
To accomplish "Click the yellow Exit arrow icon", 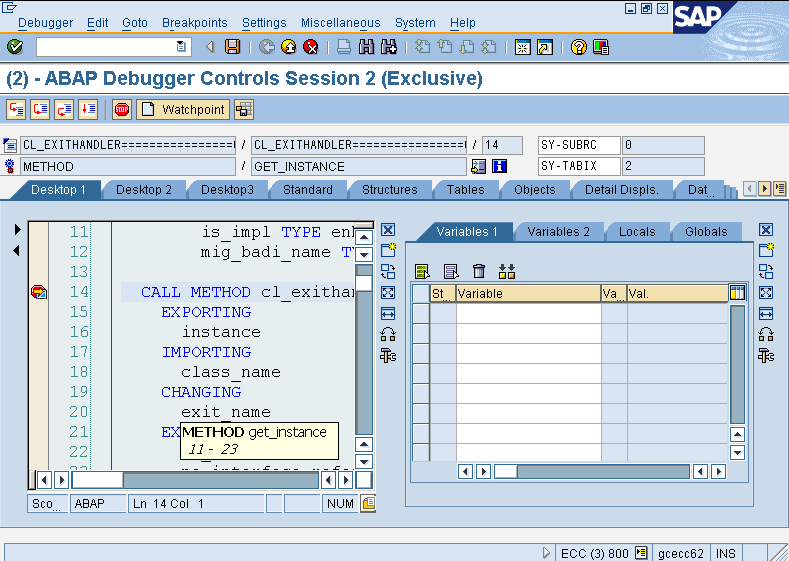I will tap(289, 47).
